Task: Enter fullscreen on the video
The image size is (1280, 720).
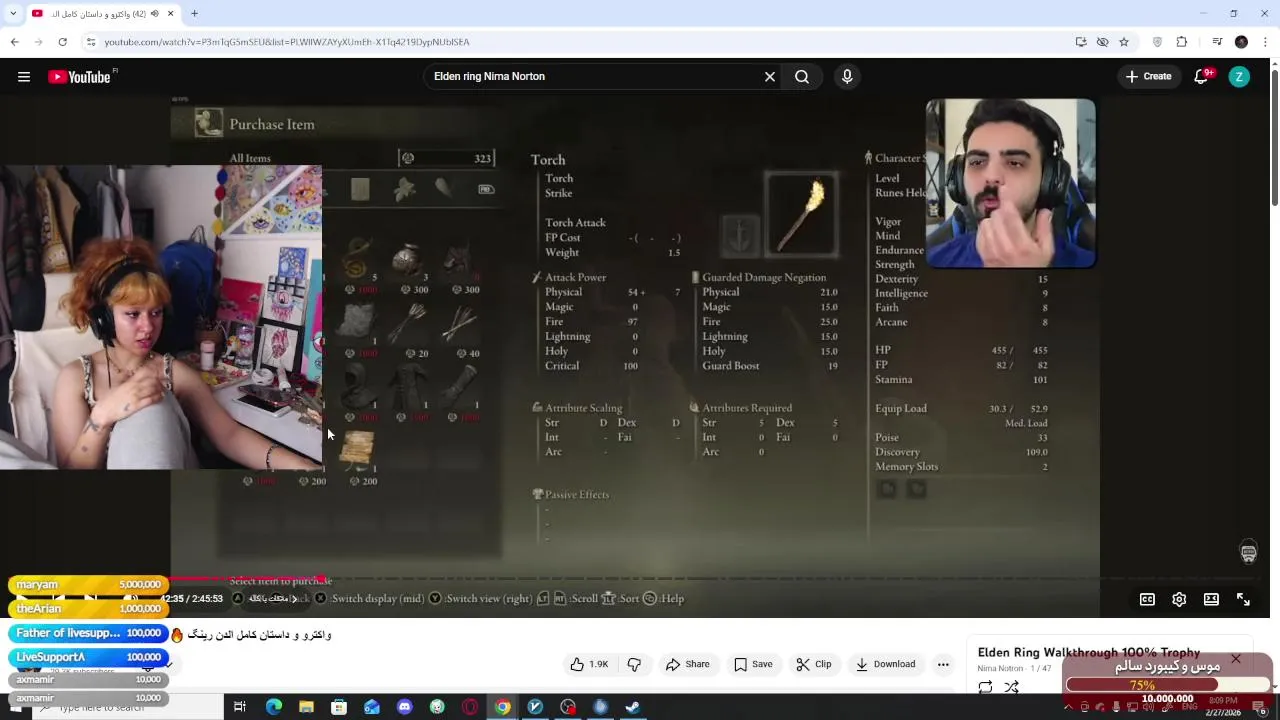Action: (1243, 599)
